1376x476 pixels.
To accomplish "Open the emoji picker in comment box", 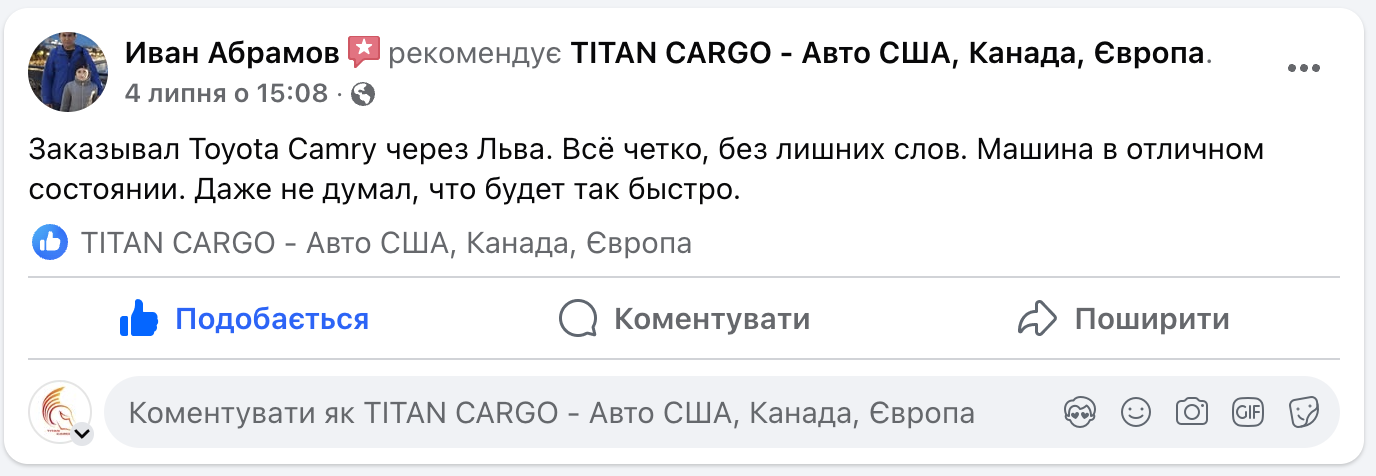I will tap(1134, 411).
